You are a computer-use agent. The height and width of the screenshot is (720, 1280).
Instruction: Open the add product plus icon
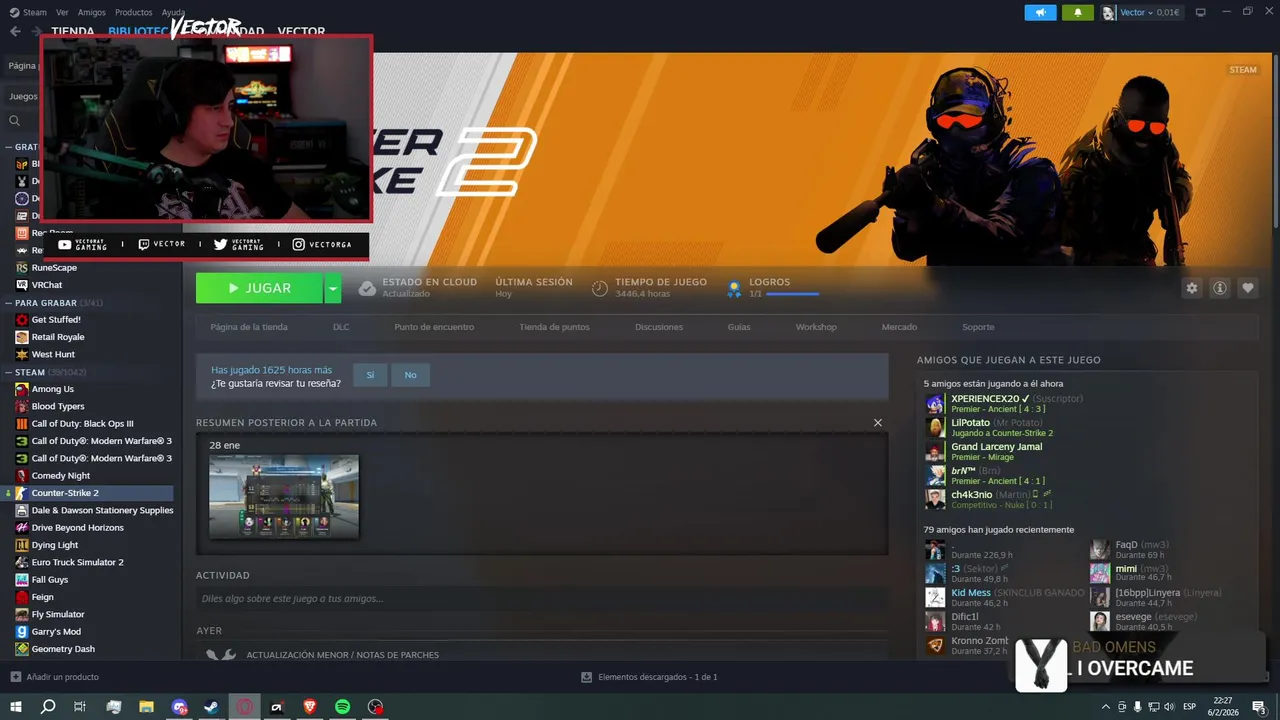point(15,677)
